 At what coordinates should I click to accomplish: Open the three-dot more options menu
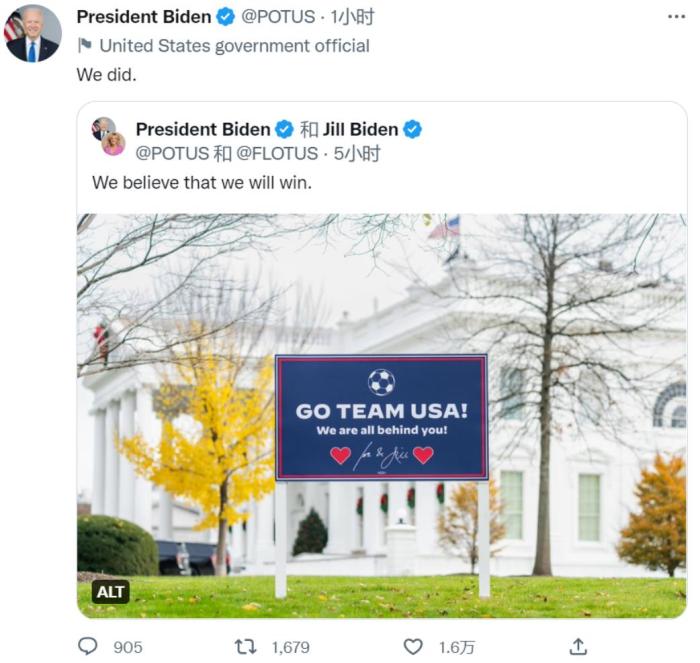676,17
